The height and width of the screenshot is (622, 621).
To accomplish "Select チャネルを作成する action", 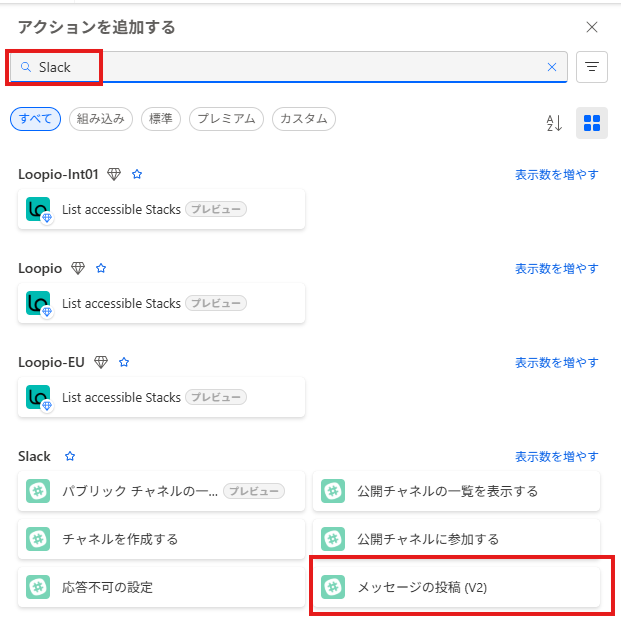I will (x=161, y=539).
